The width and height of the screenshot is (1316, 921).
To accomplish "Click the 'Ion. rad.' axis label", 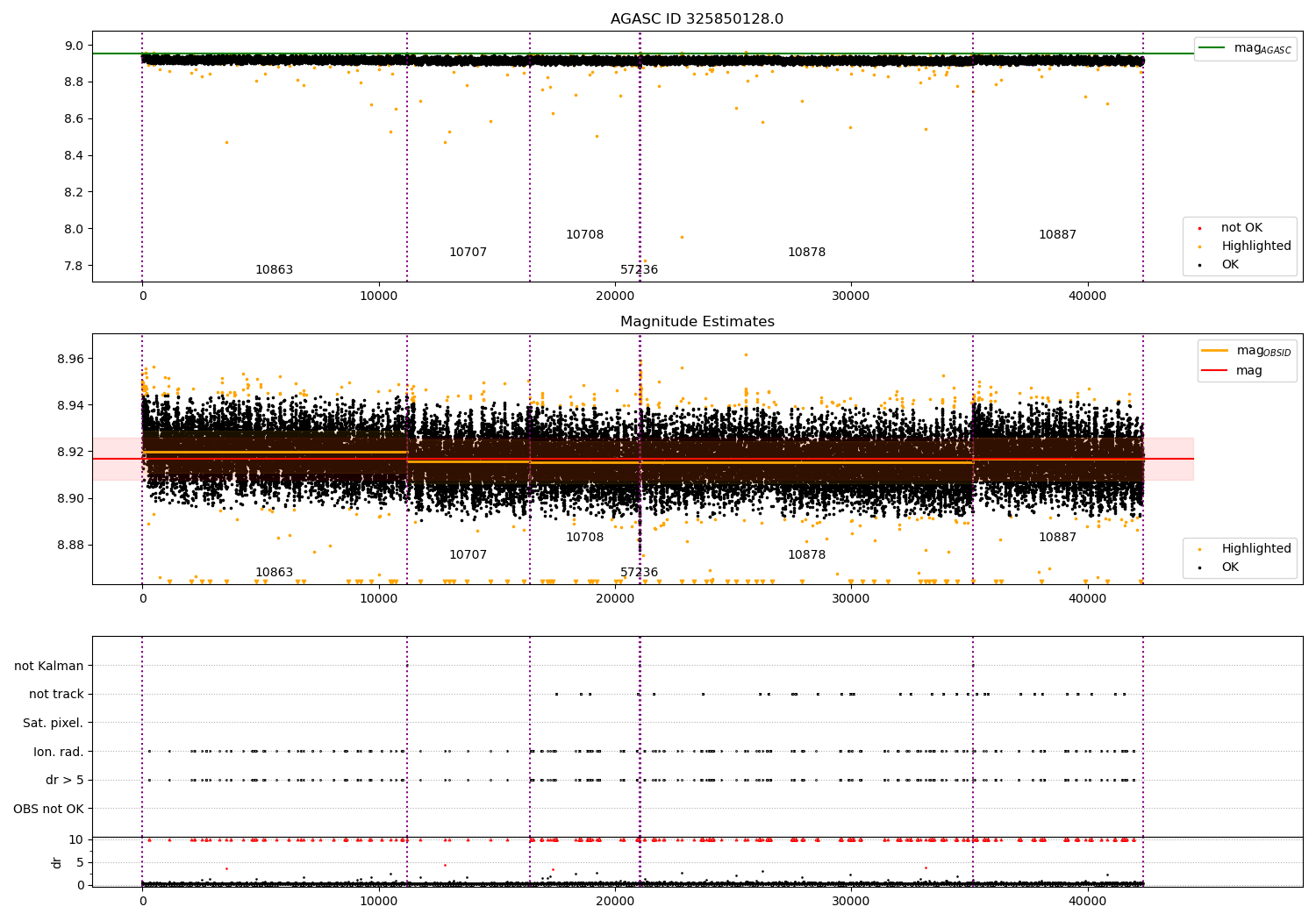I will coord(59,753).
